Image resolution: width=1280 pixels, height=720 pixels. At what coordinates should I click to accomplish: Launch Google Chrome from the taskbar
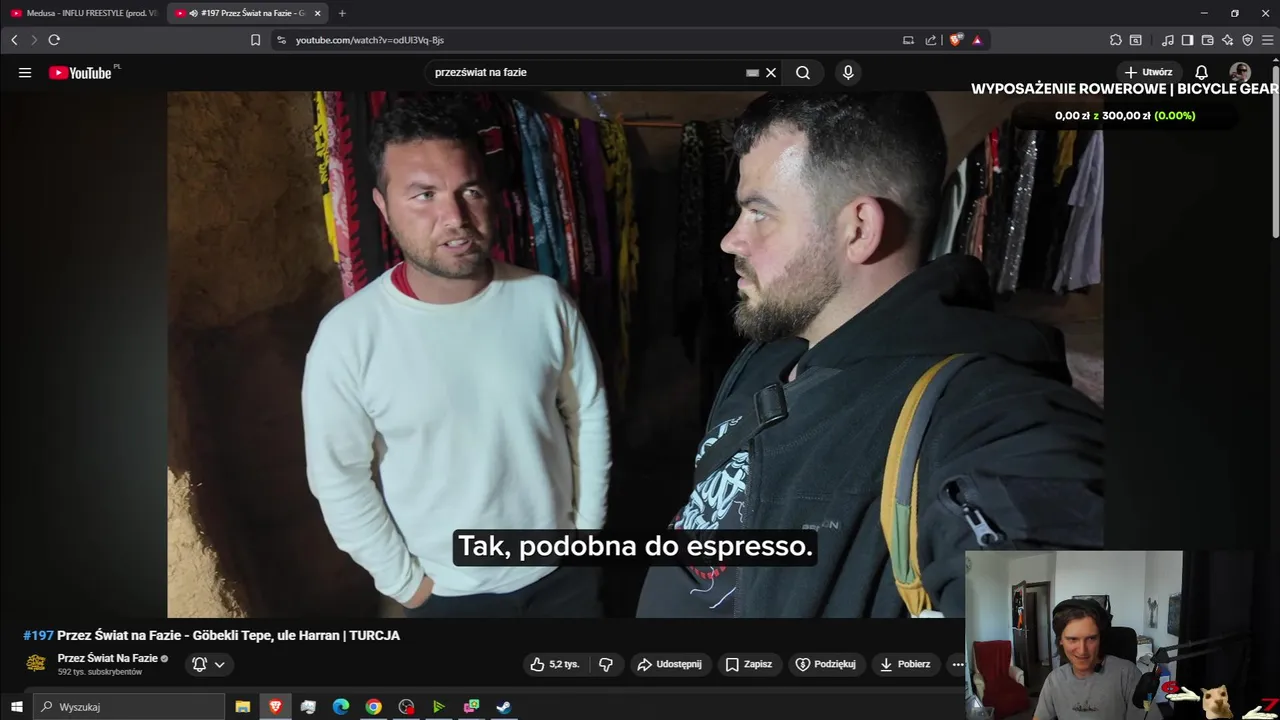[x=373, y=707]
